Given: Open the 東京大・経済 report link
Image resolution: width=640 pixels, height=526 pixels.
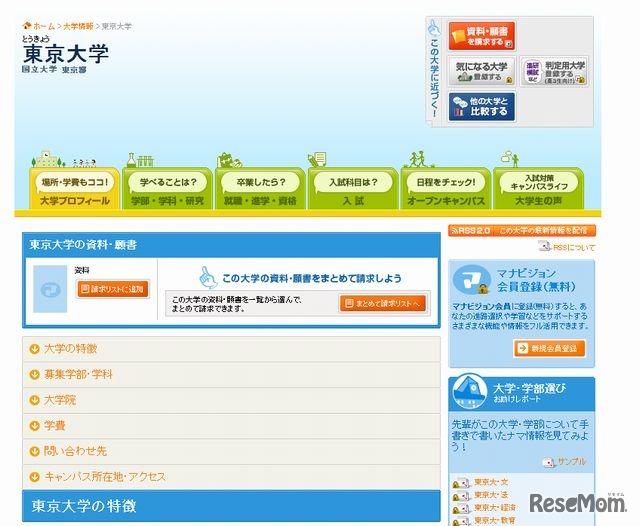Looking at the screenshot, I should (x=495, y=508).
